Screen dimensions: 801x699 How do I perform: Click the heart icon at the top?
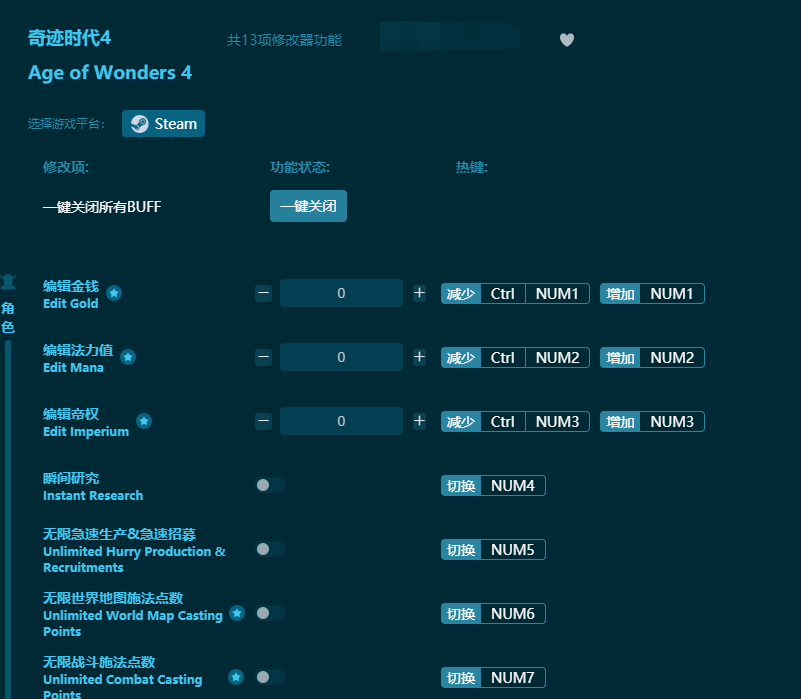[x=566, y=40]
